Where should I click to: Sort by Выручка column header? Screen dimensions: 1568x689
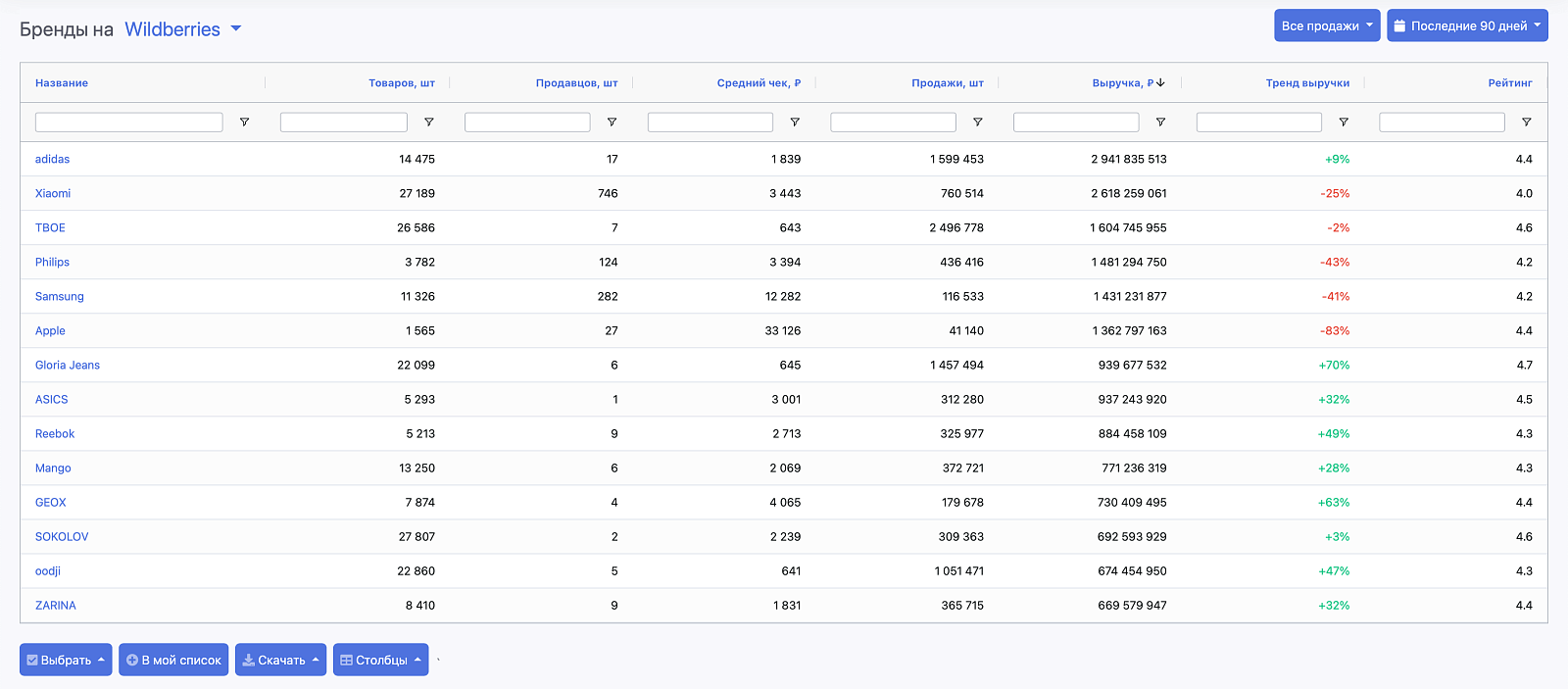coord(1129,83)
